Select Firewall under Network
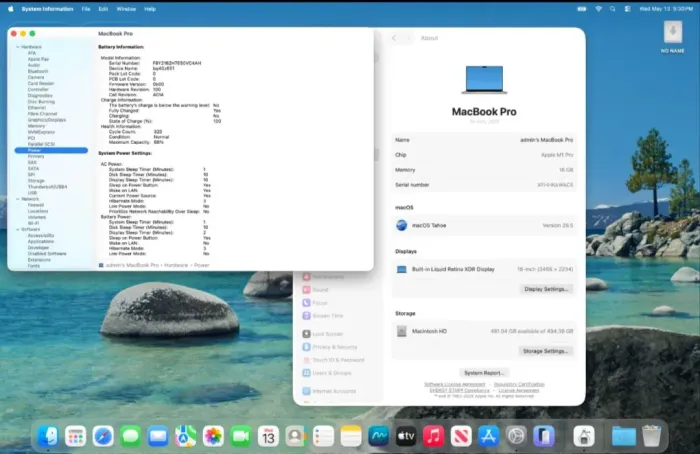Image resolution: width=700 pixels, height=454 pixels. pyautogui.click(x=36, y=205)
